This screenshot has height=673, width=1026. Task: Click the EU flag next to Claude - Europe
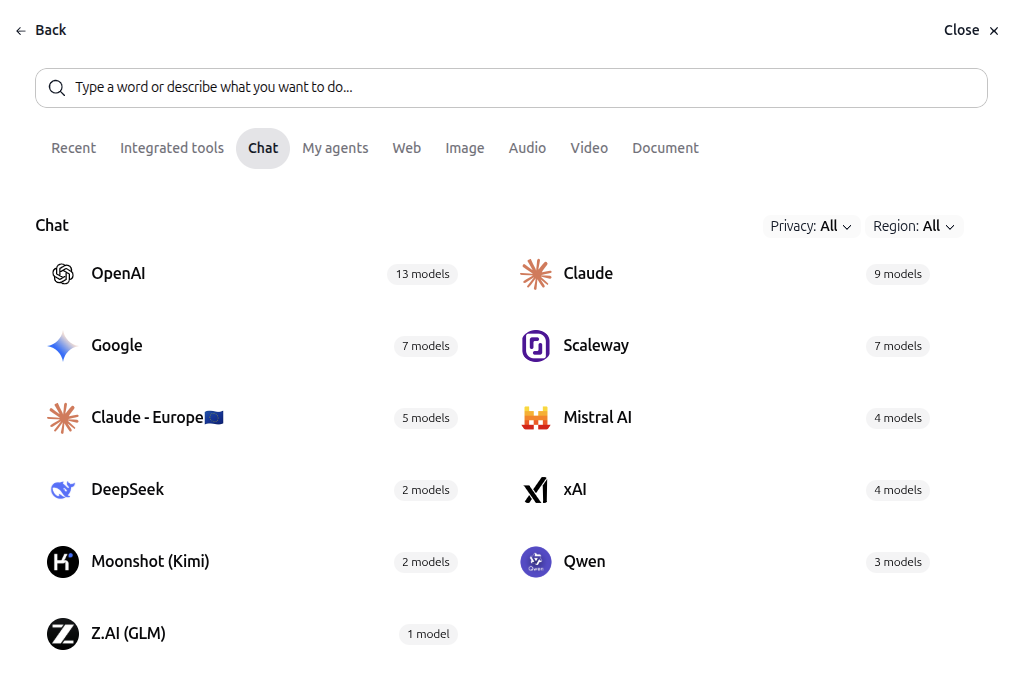coord(214,417)
